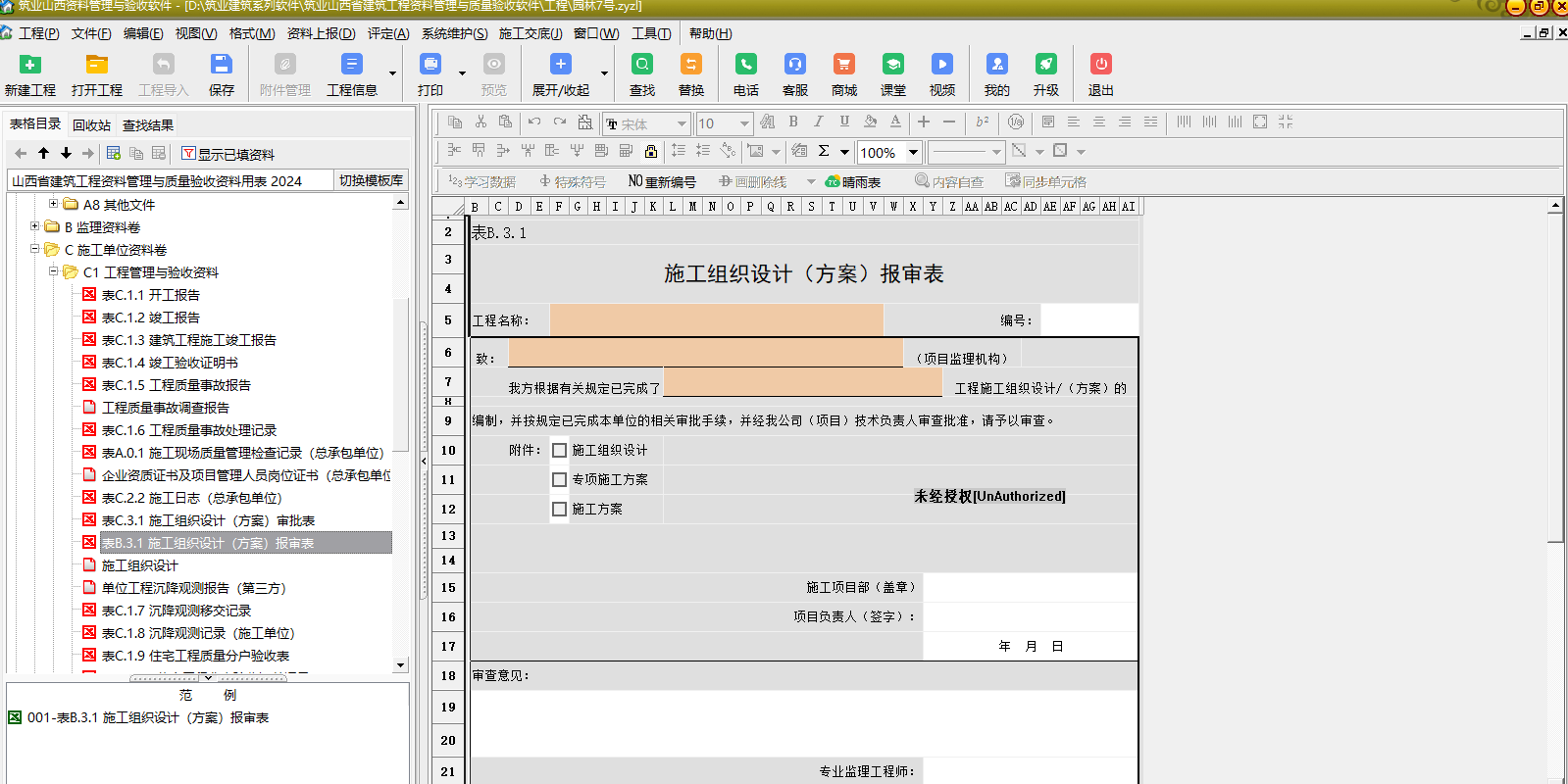Enable the 施工方案 checkbox
Image resolution: width=1568 pixels, height=784 pixels.
click(x=560, y=510)
